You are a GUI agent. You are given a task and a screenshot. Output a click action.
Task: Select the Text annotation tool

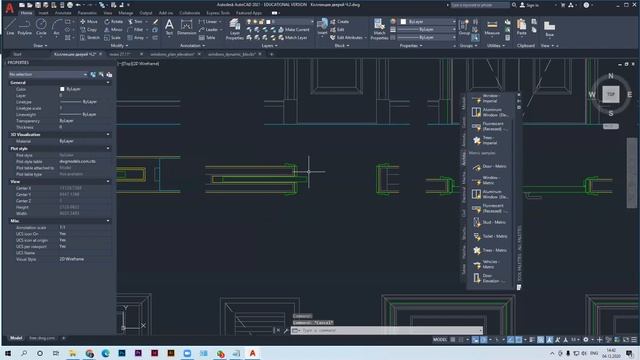point(169,27)
